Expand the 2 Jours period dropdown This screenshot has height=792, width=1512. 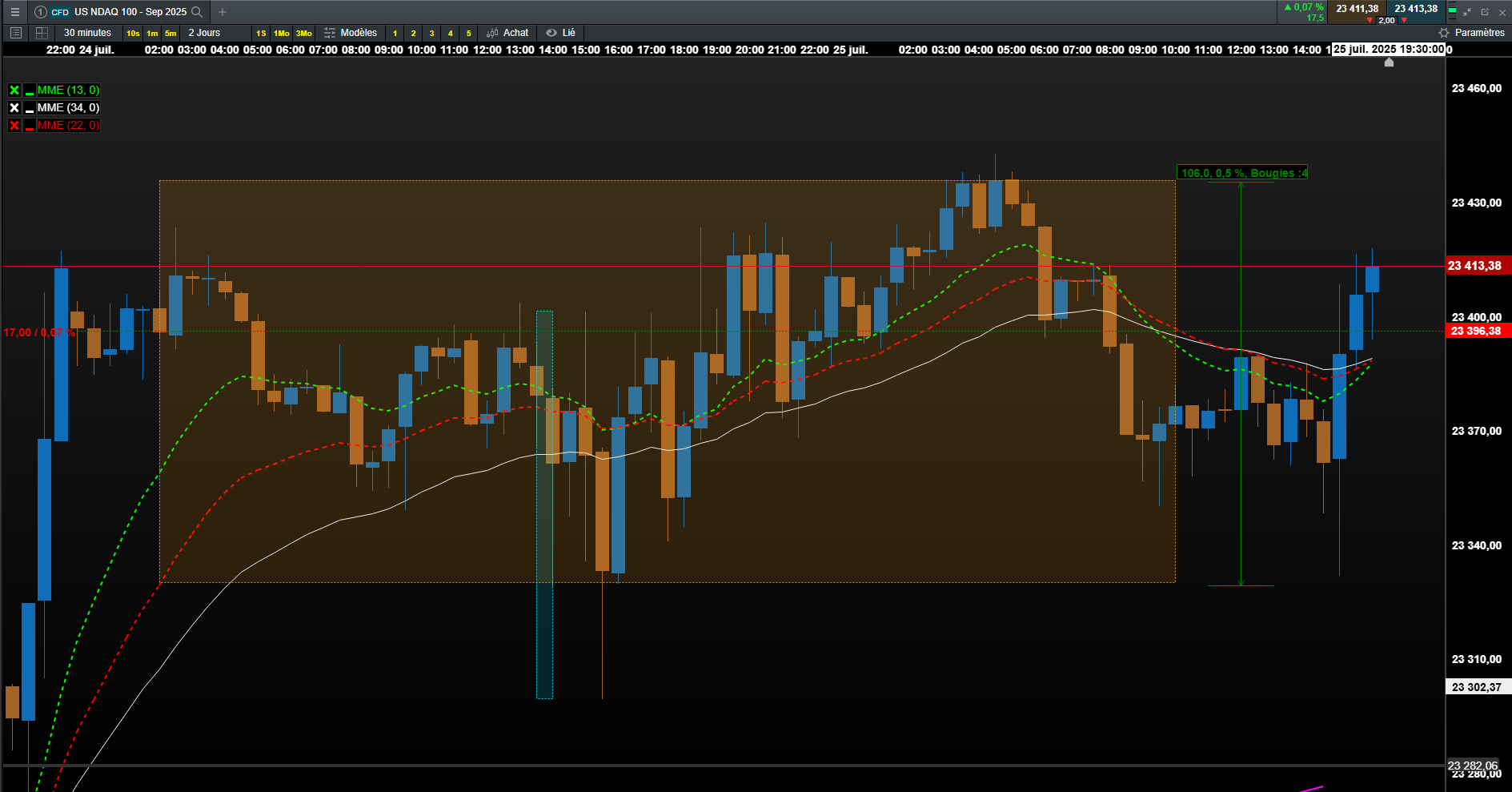pyautogui.click(x=204, y=33)
